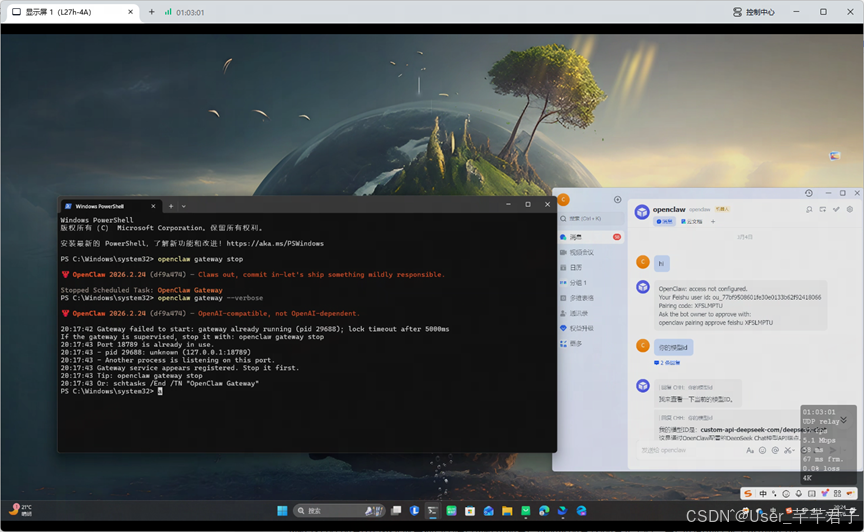Open emoji face on IME toolbar

point(786,493)
